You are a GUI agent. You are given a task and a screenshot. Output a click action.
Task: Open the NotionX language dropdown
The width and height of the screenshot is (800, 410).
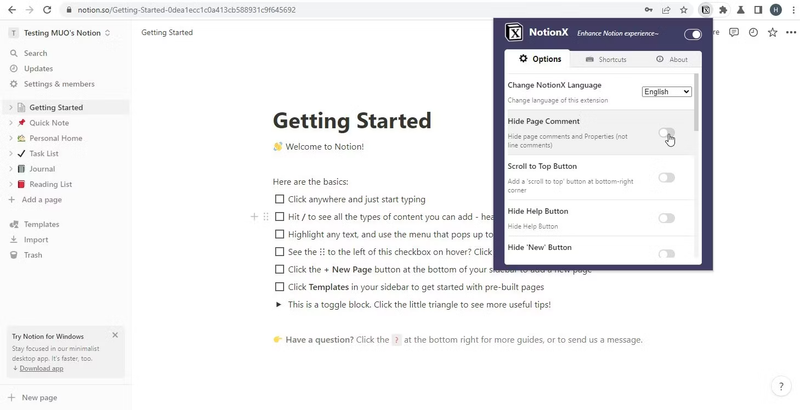(667, 92)
